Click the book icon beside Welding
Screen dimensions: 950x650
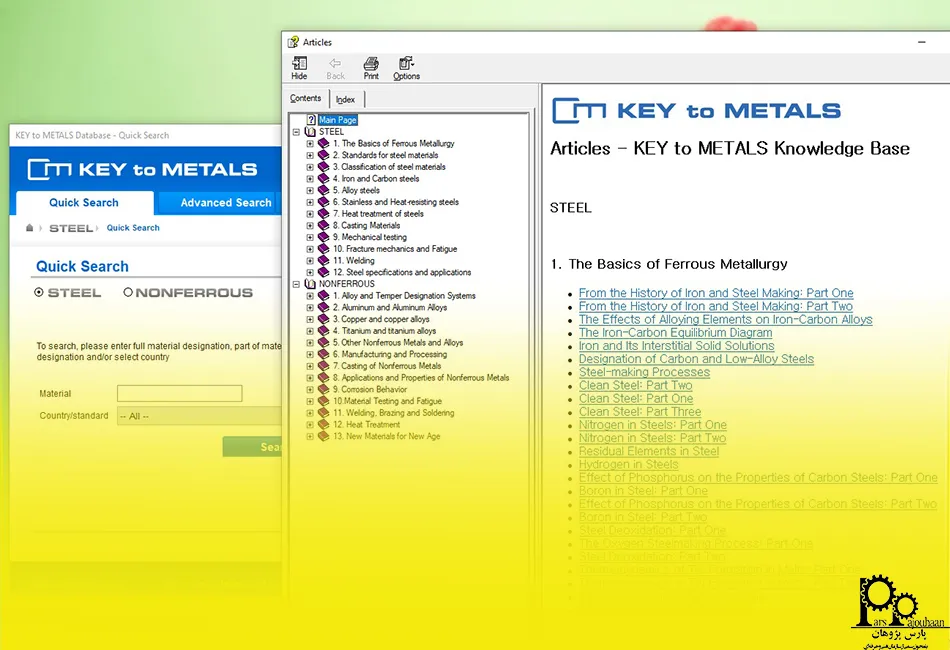(323, 260)
